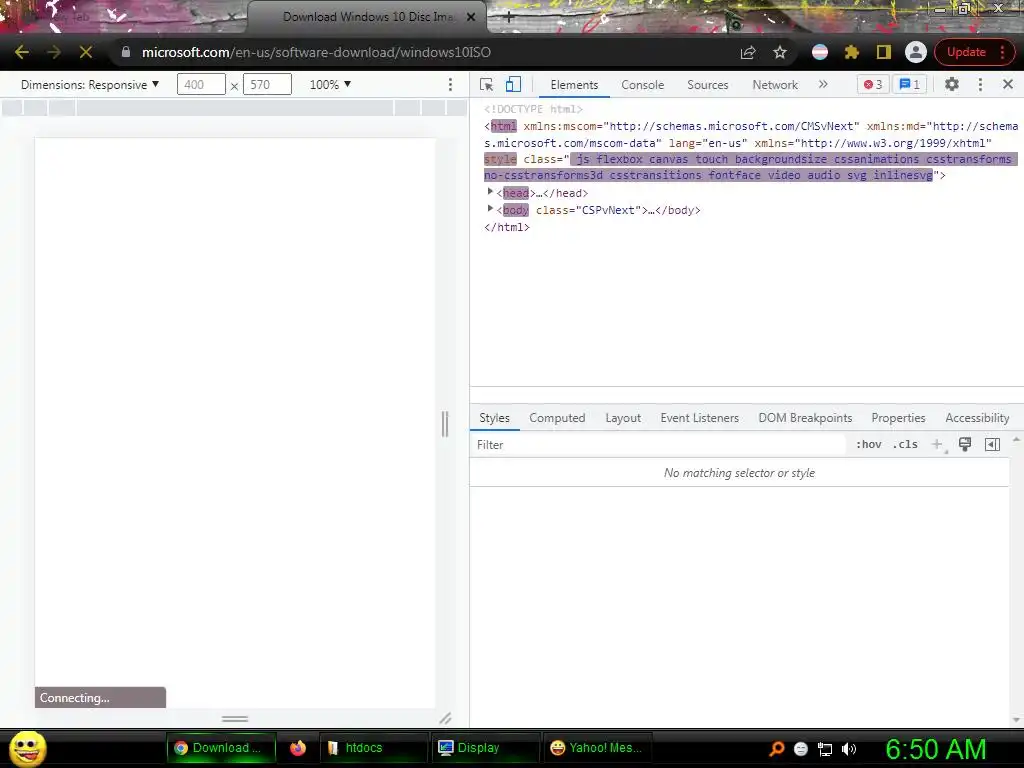This screenshot has width=1024, height=768.
Task: Show more DevTools tabs chevron
Action: click(x=823, y=84)
